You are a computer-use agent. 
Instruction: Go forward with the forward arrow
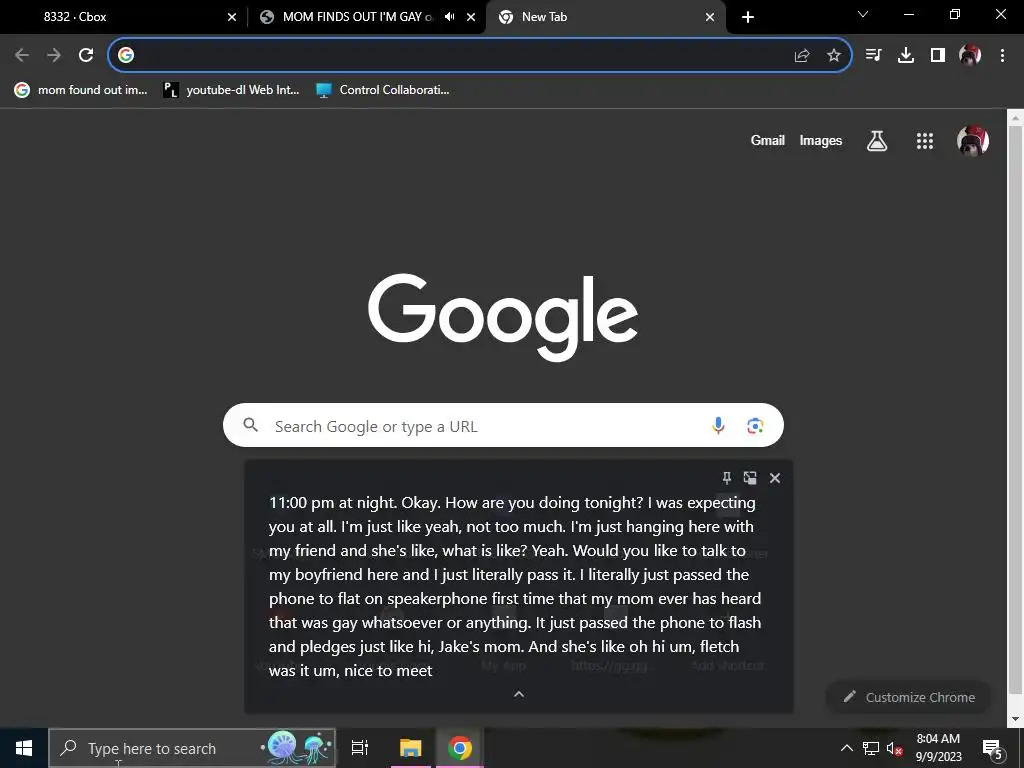54,55
